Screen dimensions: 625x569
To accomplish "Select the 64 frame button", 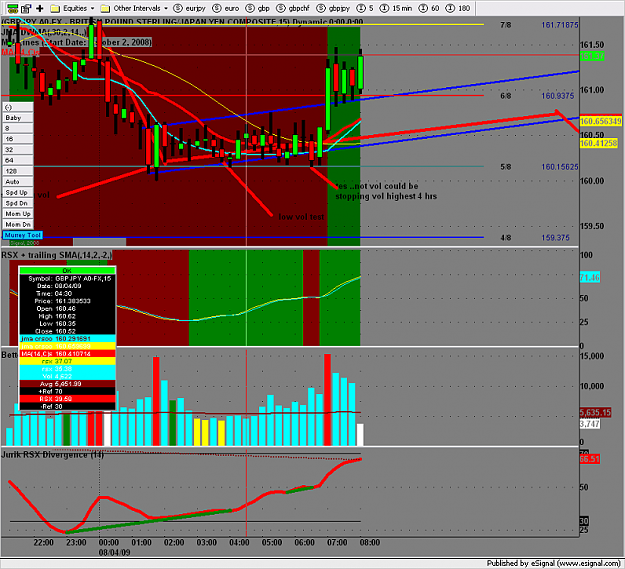I will (18, 160).
